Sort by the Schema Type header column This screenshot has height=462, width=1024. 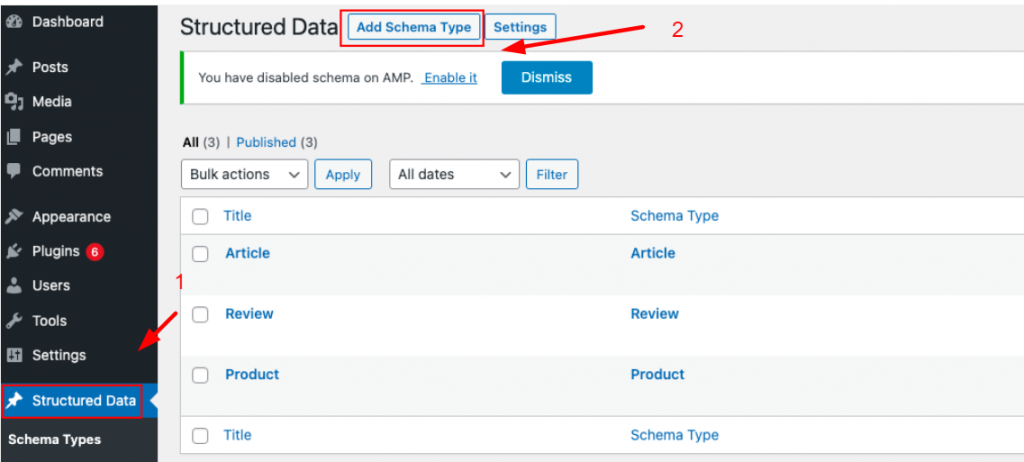[675, 216]
